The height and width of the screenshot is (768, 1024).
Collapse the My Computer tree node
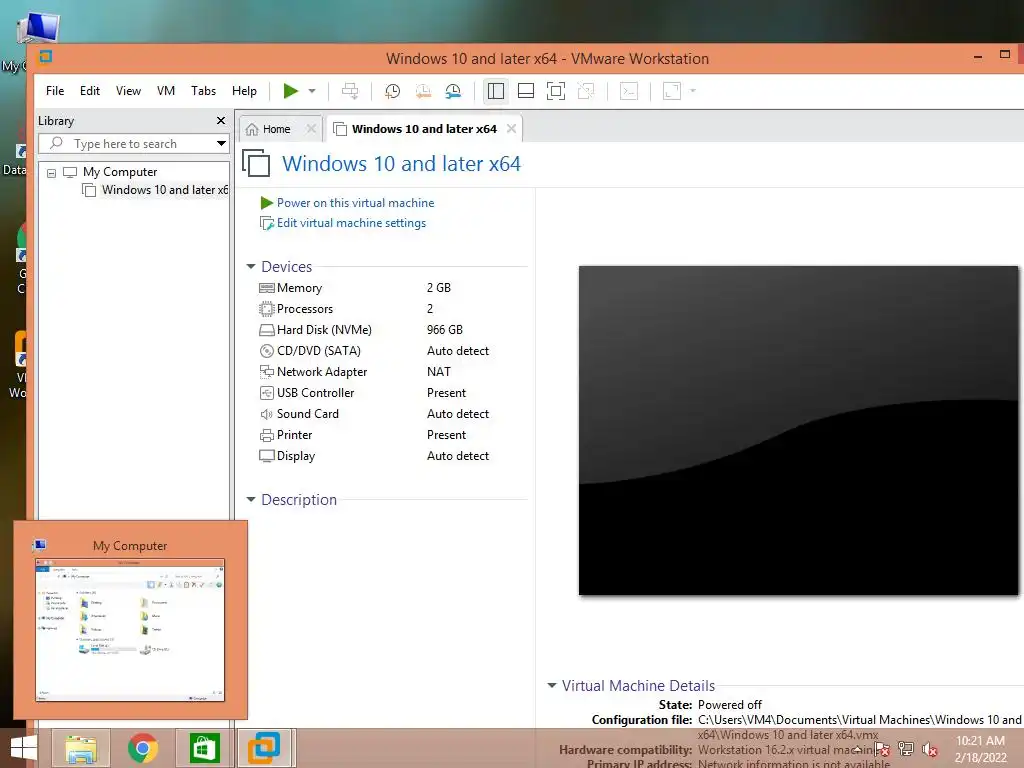(52, 173)
